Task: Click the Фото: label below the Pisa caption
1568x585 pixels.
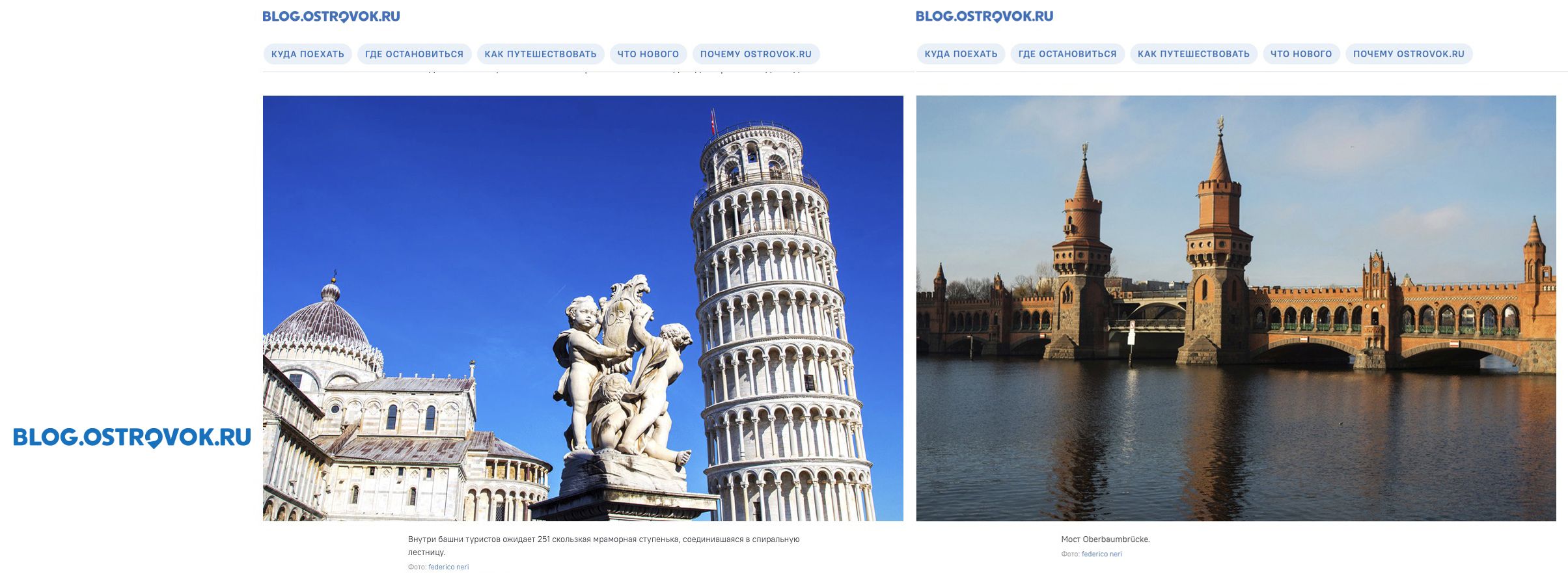Action: (x=417, y=567)
